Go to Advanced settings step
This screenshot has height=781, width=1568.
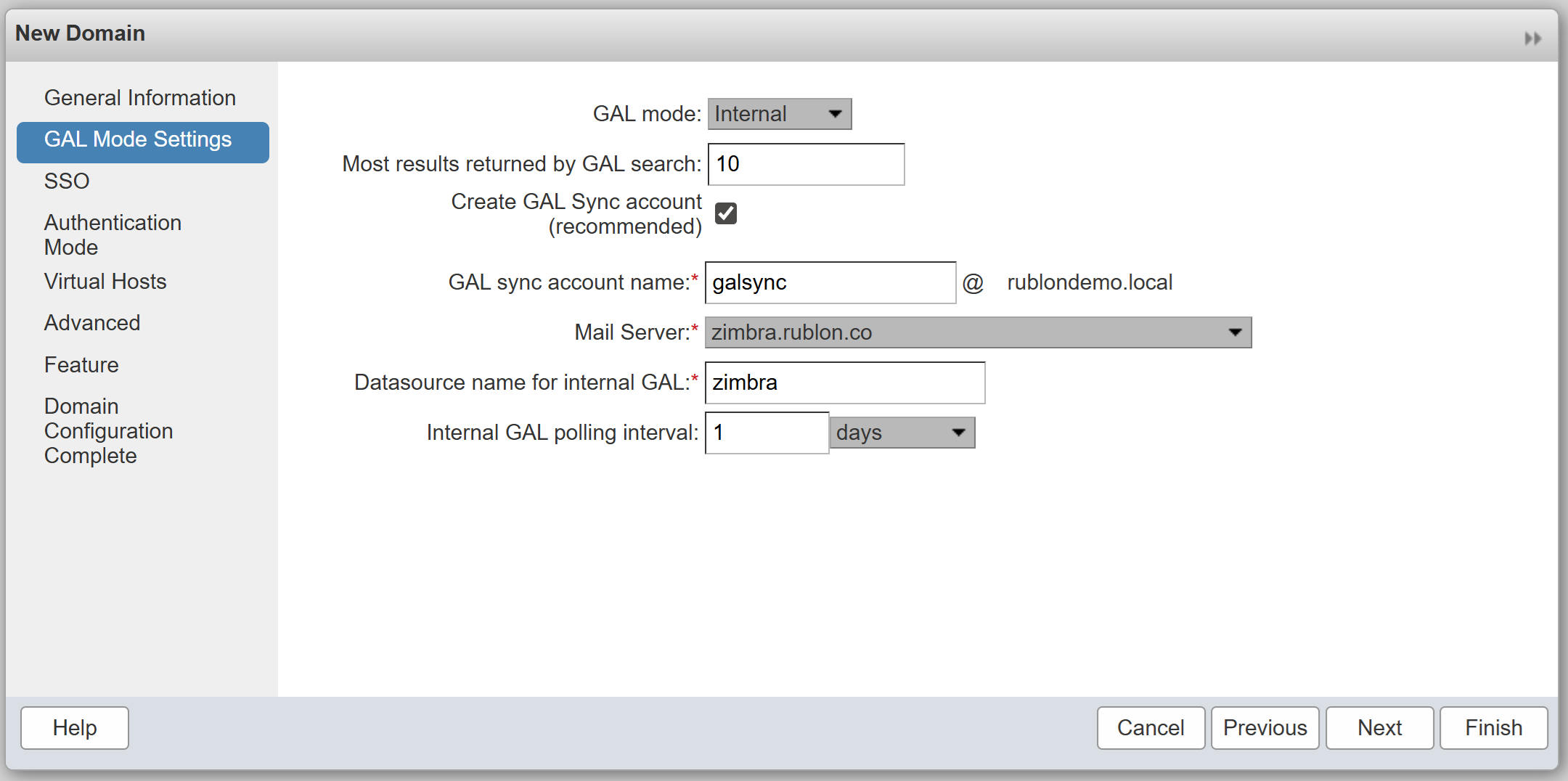[92, 323]
